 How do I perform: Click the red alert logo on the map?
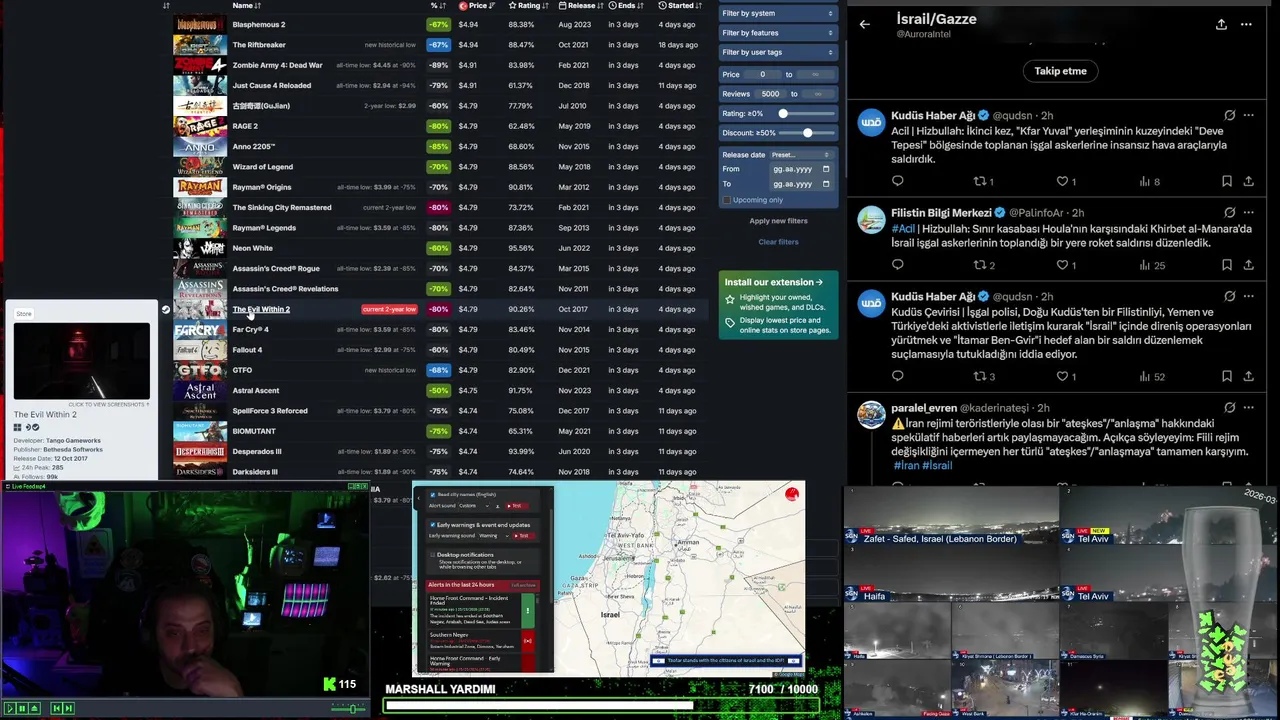point(792,494)
